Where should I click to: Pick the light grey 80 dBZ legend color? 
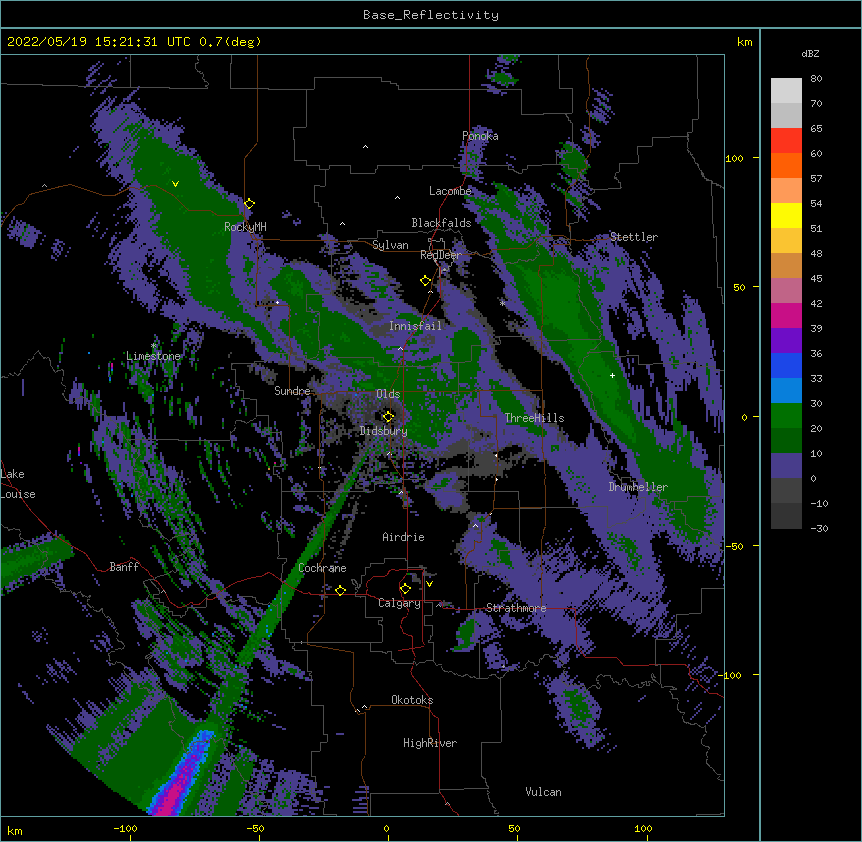pos(786,90)
